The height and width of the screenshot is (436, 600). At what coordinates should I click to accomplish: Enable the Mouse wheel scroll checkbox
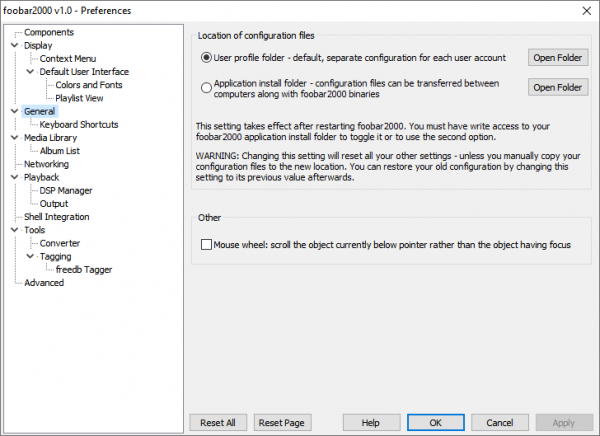click(207, 244)
